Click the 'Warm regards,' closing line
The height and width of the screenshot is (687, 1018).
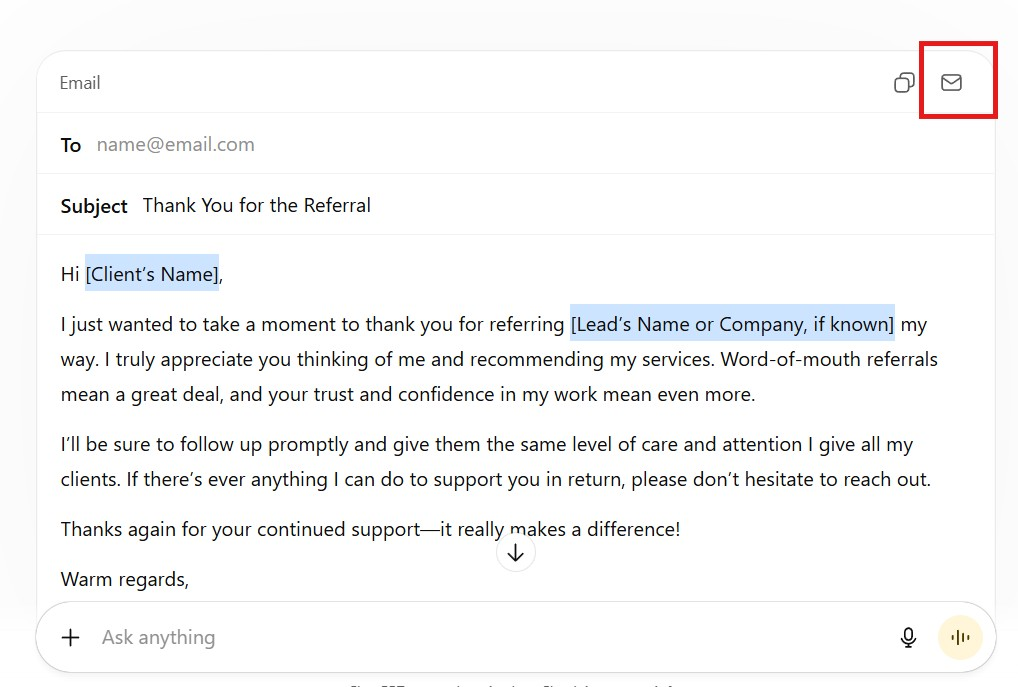(x=125, y=579)
